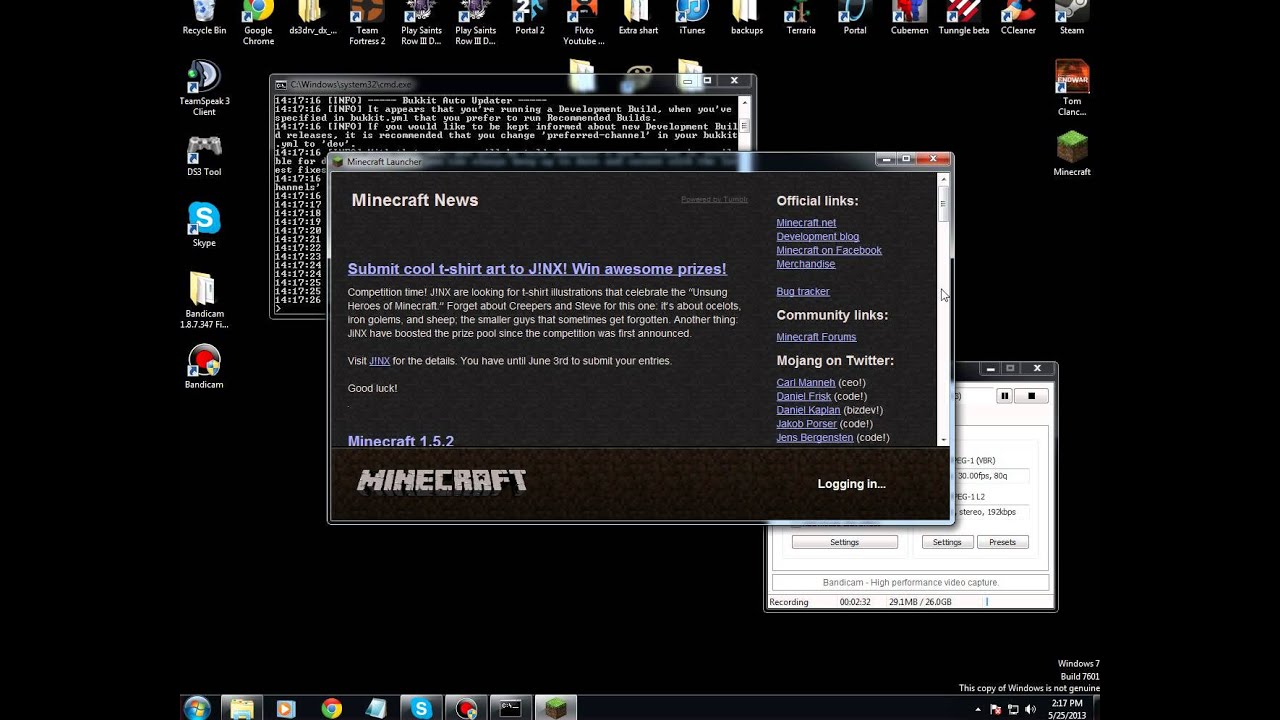Open the Minecraft.net official link
1280x720 pixels.
click(x=806, y=223)
